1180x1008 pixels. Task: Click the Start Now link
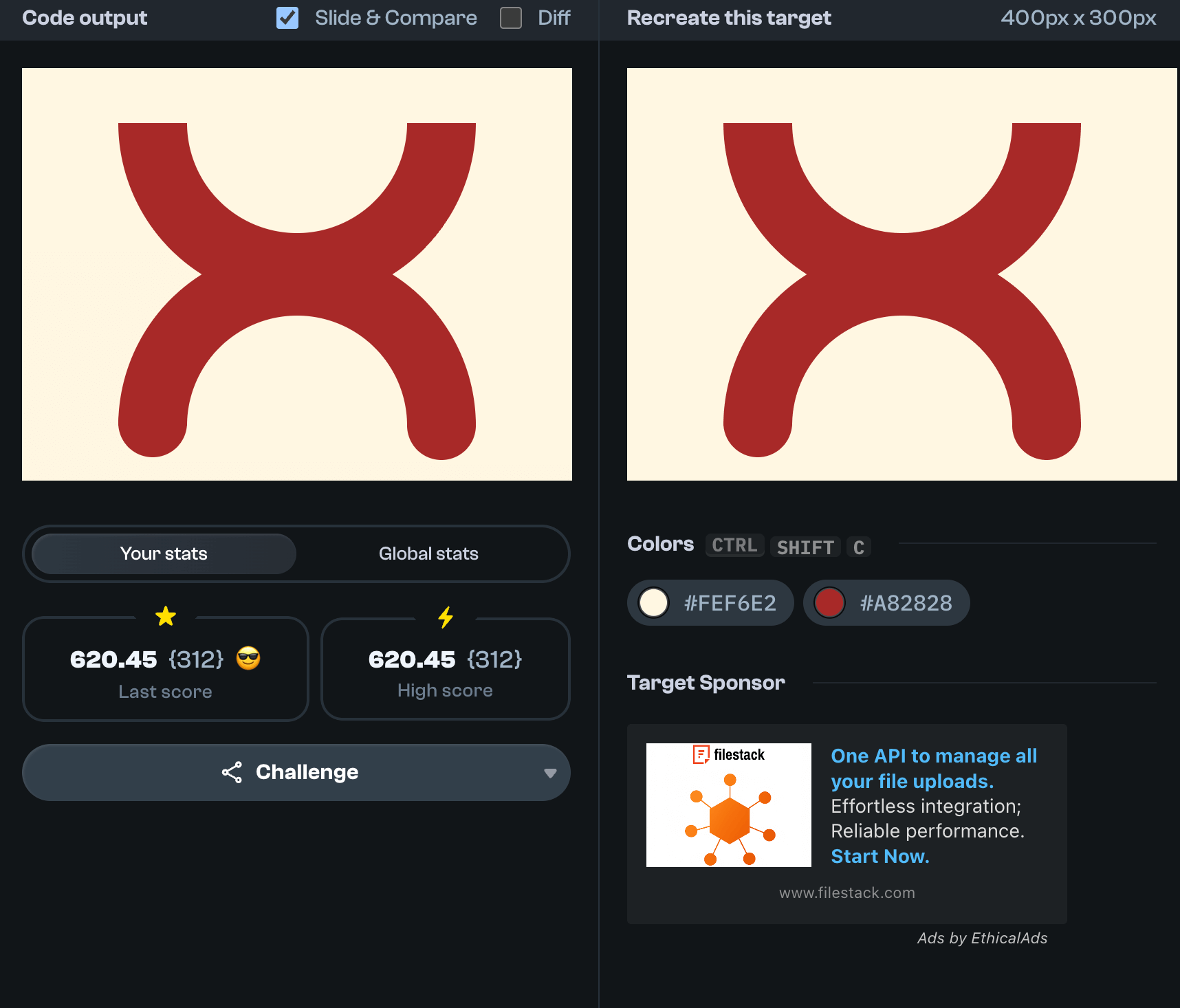(880, 856)
